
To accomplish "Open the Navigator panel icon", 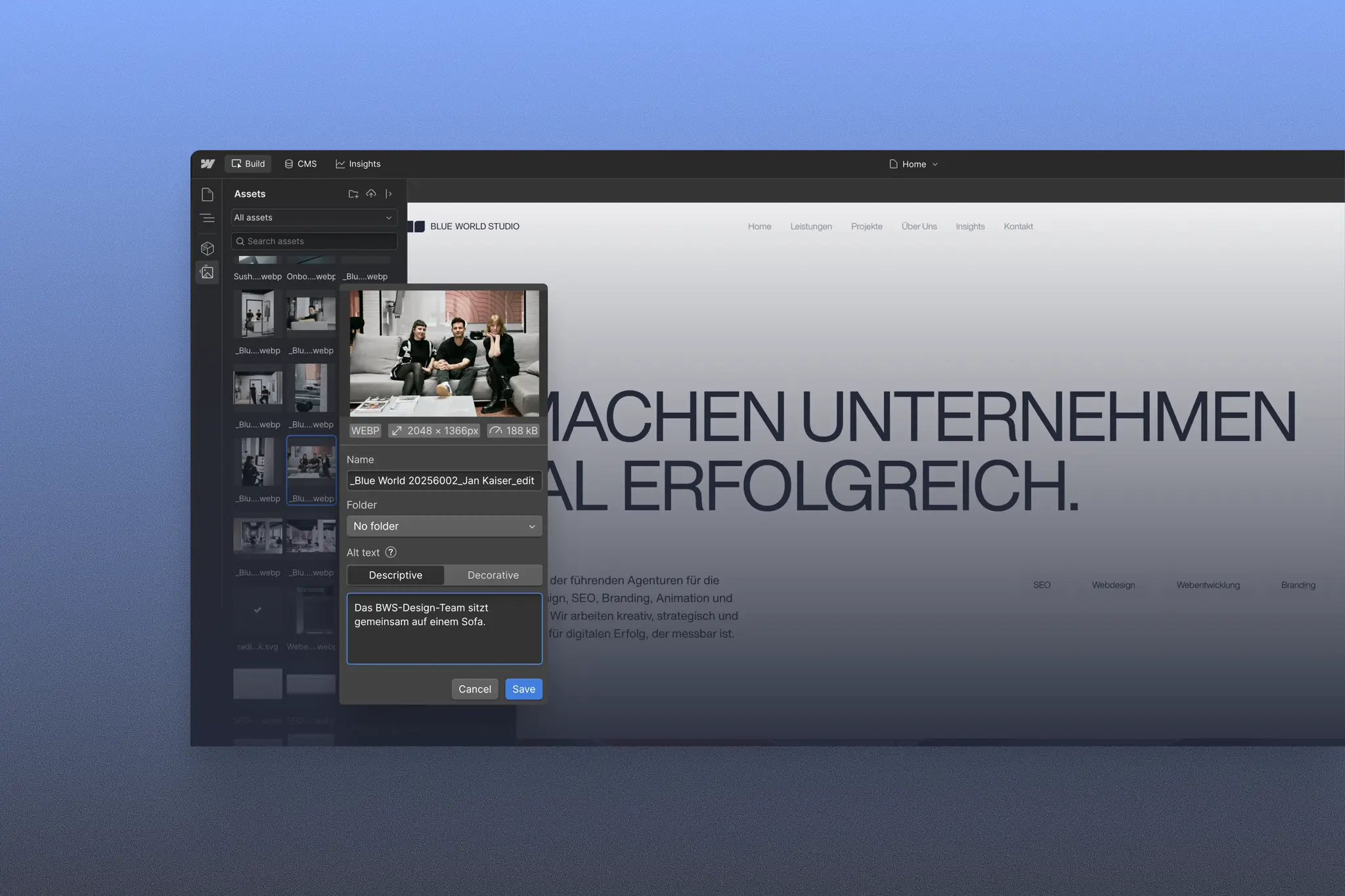I will coord(208,219).
